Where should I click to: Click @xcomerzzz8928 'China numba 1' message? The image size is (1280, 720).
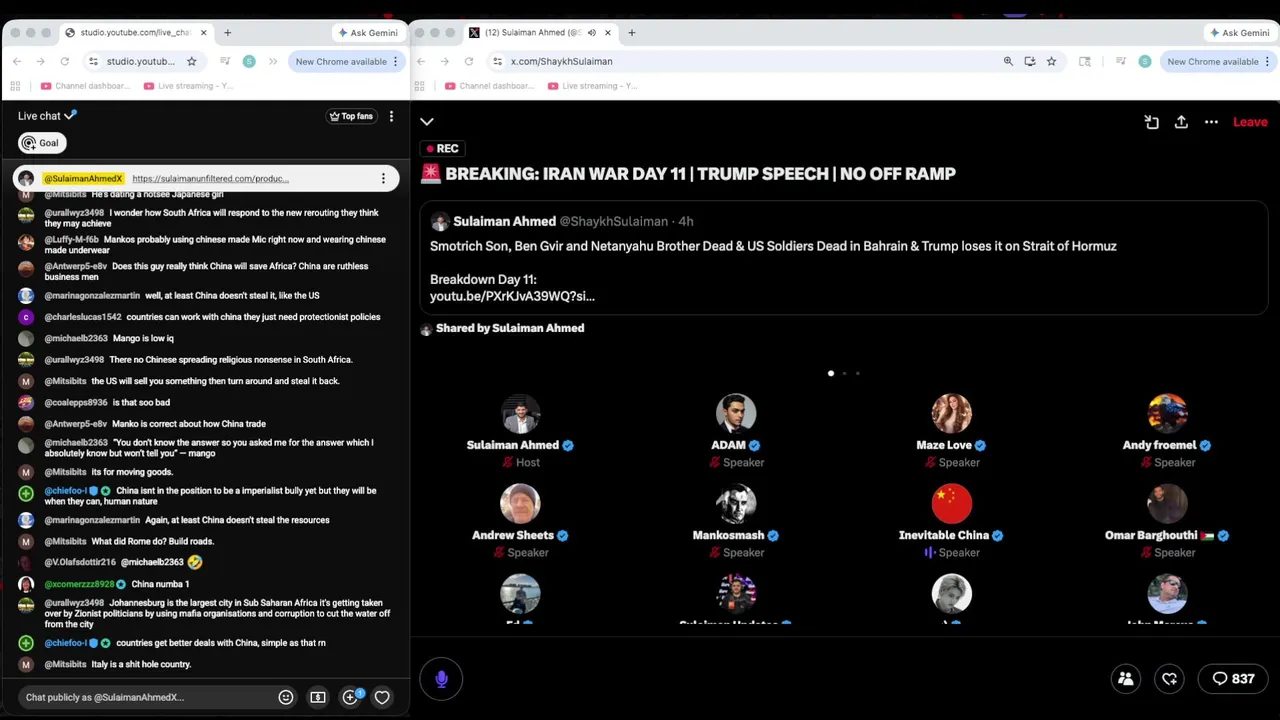point(160,584)
